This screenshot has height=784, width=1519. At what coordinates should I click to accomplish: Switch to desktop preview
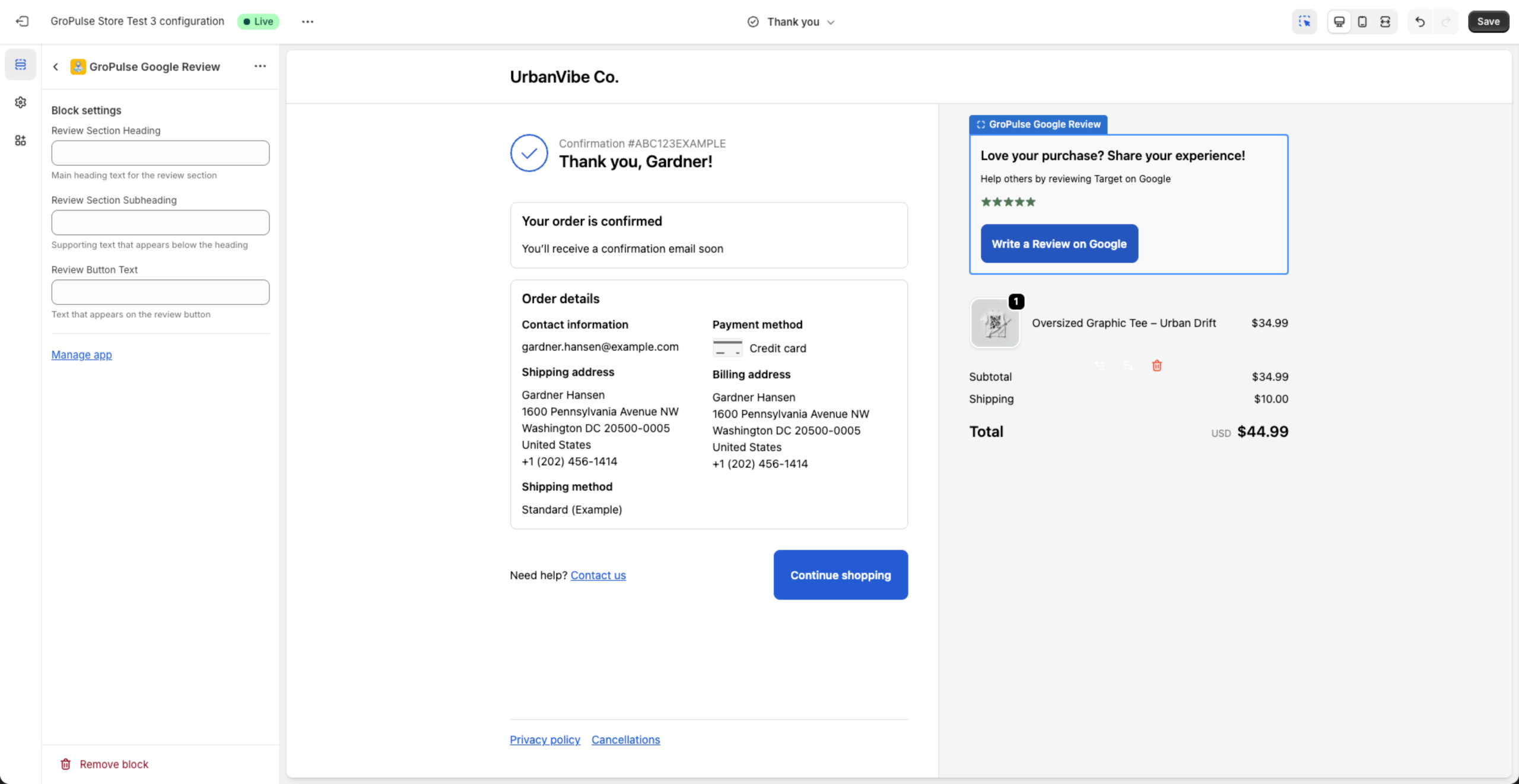[x=1339, y=22]
